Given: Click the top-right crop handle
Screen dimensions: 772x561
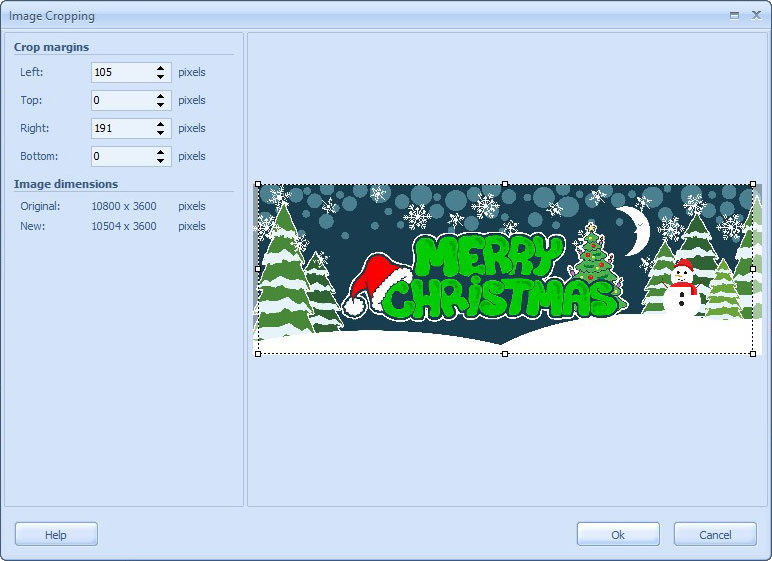Looking at the screenshot, I should pyautogui.click(x=753, y=184).
